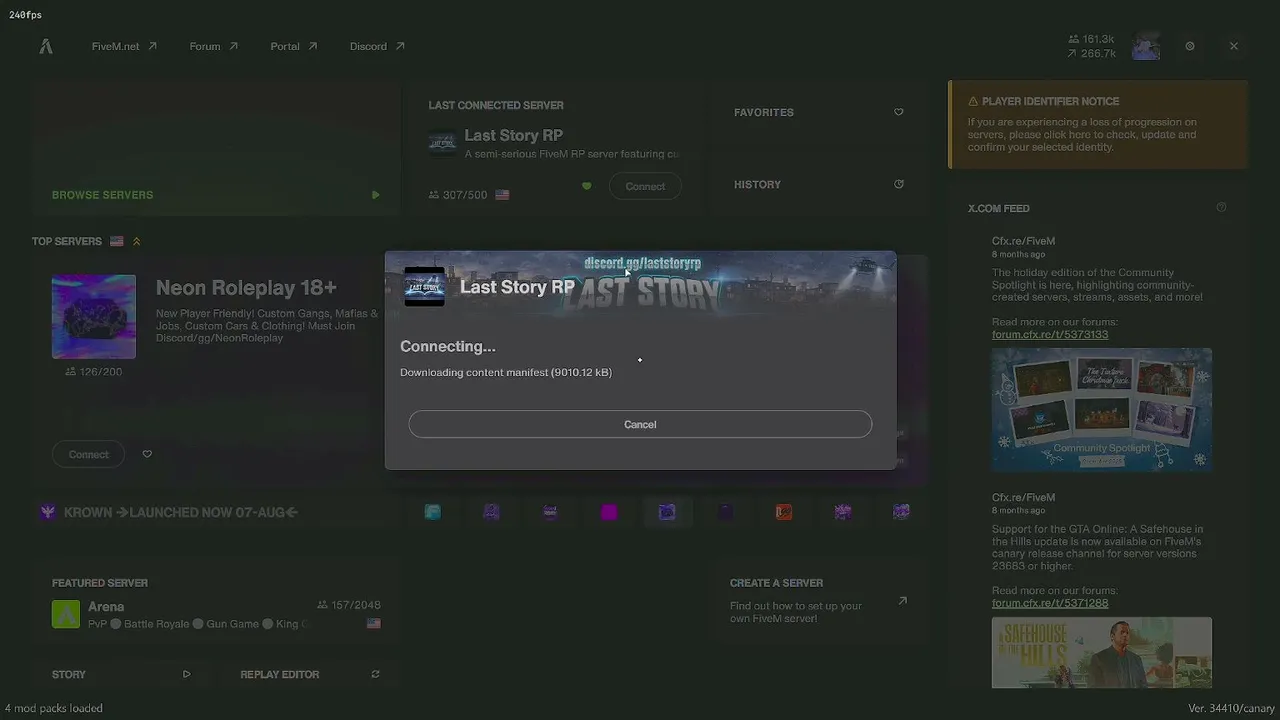Click the '4 mod packs loaded' status text
1280x720 pixels.
coord(53,708)
